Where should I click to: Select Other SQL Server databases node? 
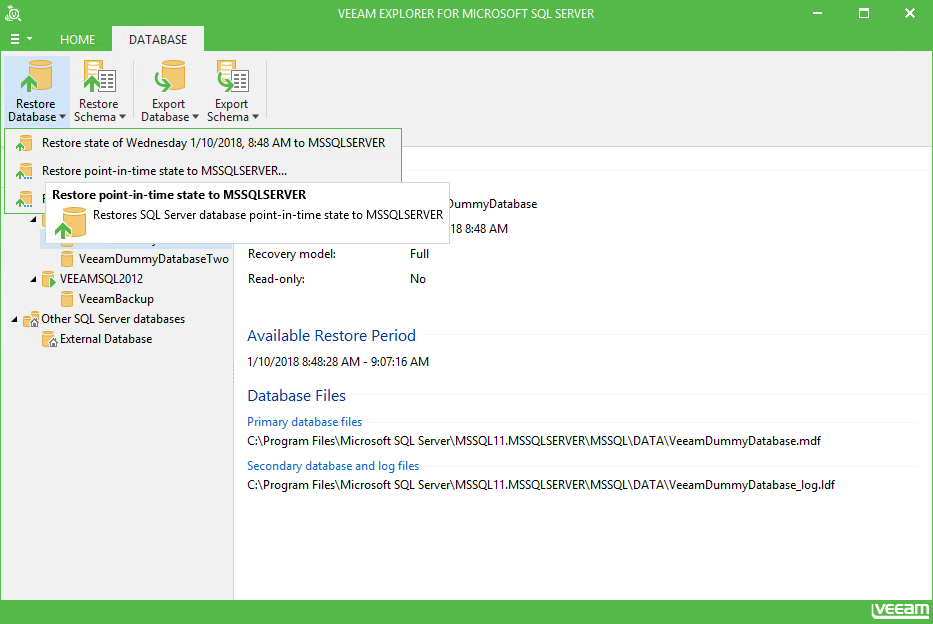(113, 319)
